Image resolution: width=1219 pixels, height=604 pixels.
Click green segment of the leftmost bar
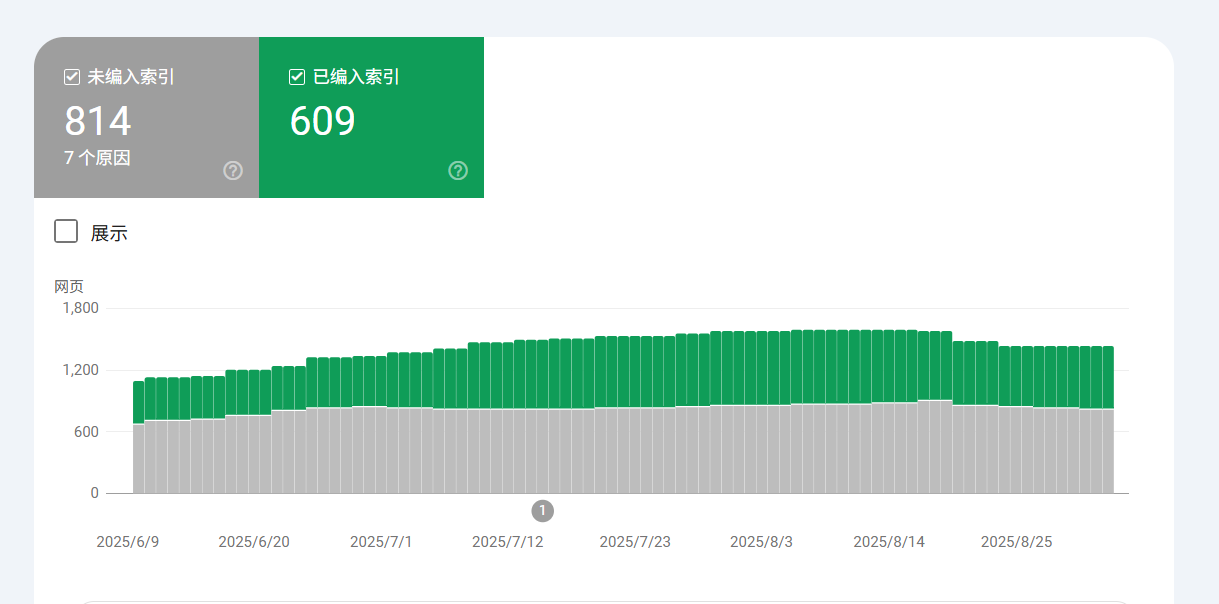click(139, 402)
